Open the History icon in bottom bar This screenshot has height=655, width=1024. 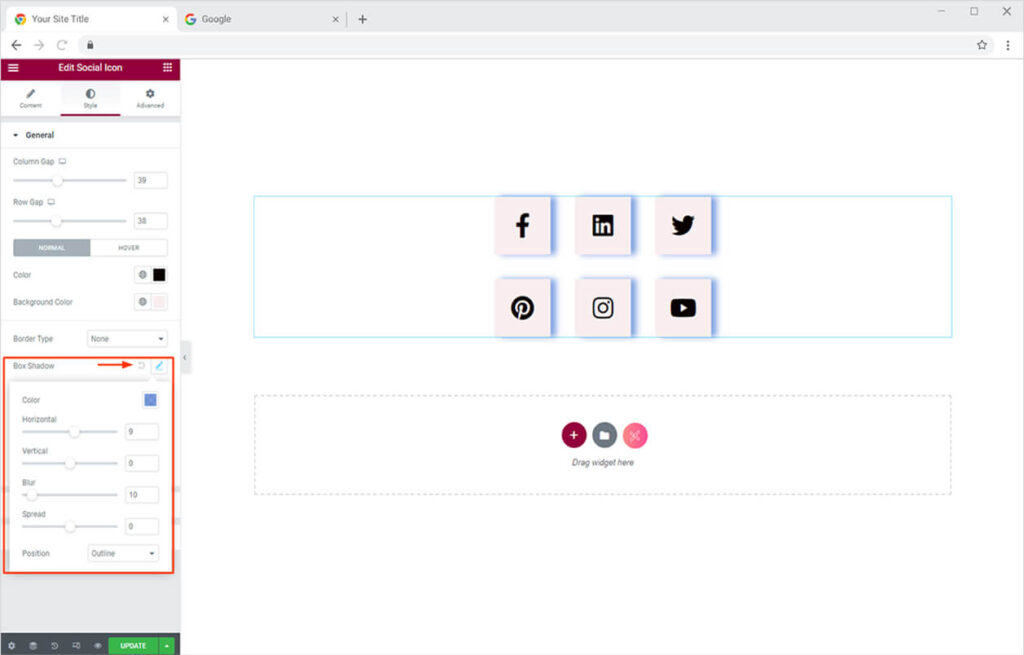click(x=54, y=646)
